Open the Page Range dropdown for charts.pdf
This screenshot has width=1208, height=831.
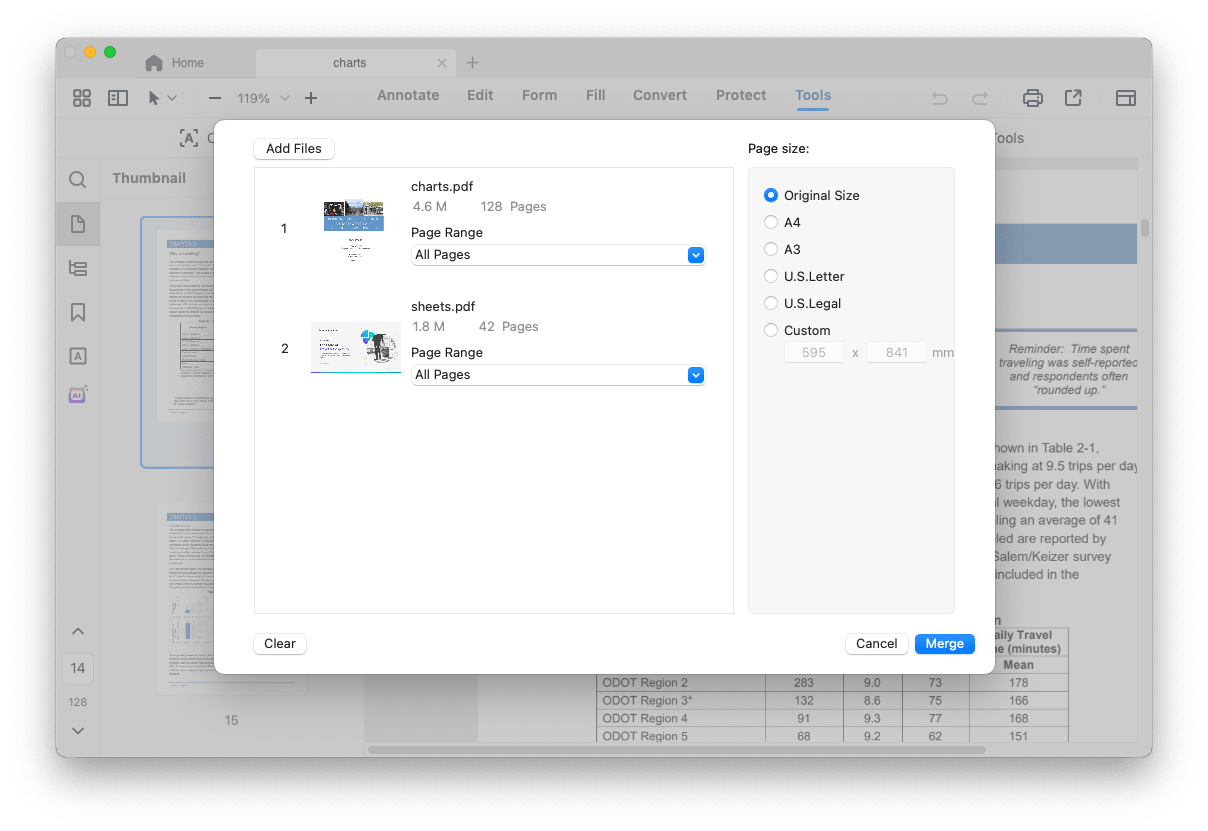click(695, 255)
